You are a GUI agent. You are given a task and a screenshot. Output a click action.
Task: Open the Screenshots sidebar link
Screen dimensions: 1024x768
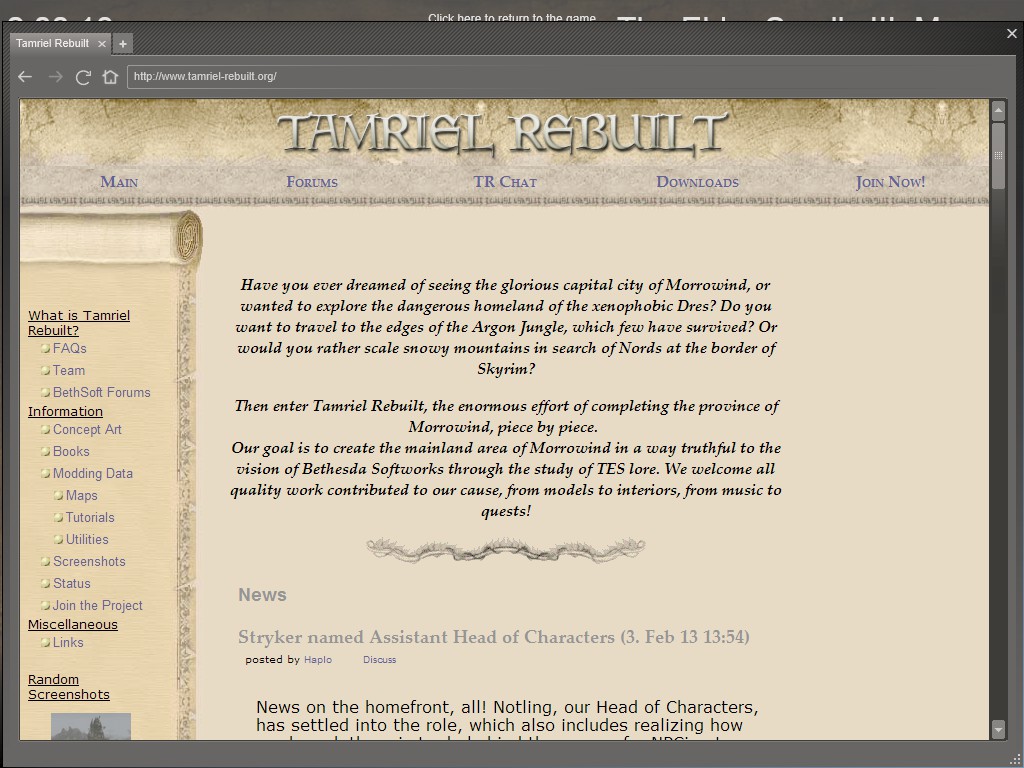[x=89, y=562]
